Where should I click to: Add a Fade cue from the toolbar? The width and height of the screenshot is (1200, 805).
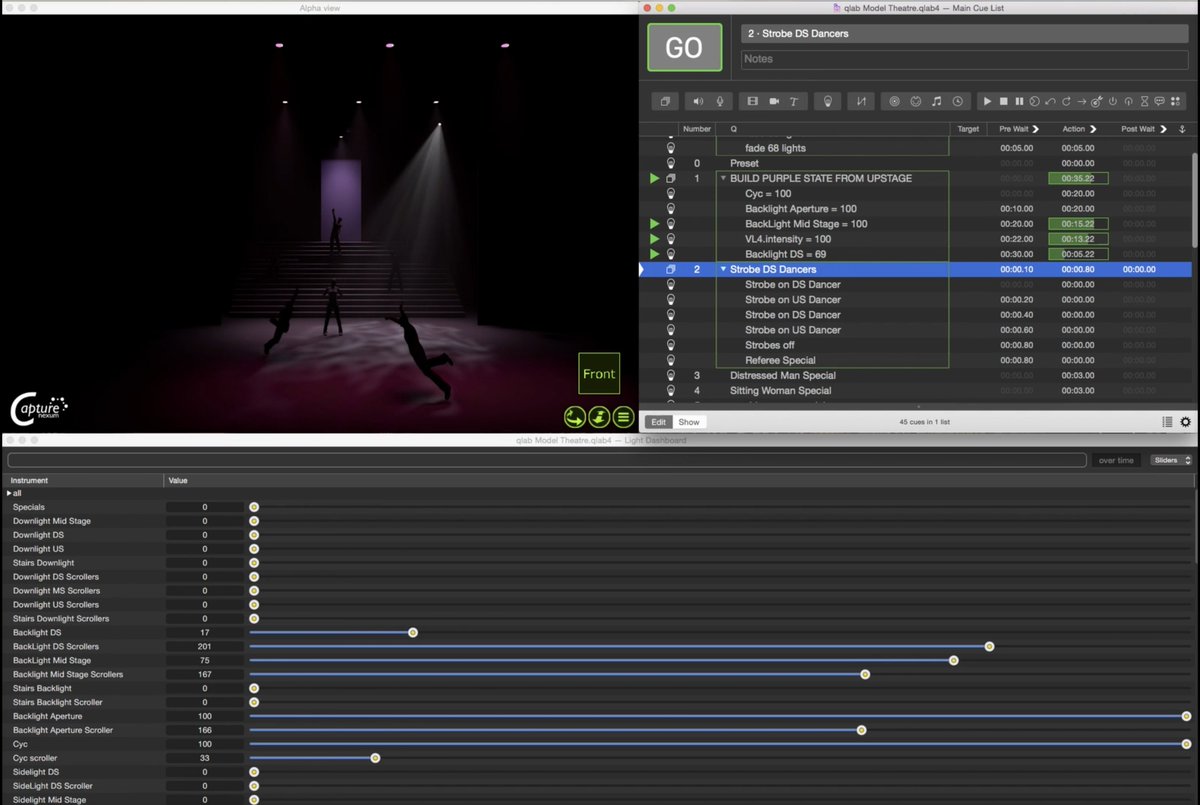pyautogui.click(x=861, y=101)
